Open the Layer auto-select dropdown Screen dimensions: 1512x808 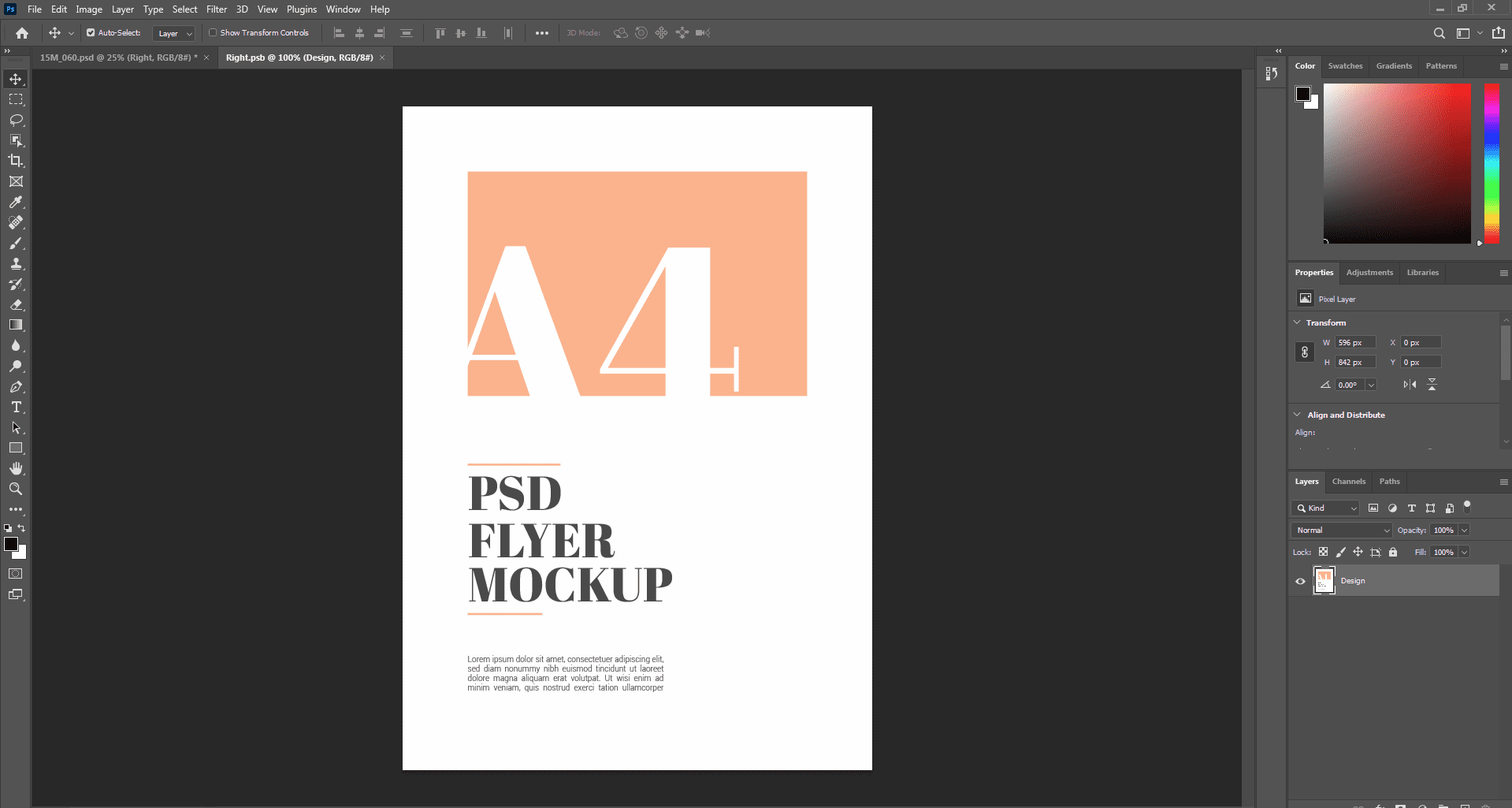173,33
